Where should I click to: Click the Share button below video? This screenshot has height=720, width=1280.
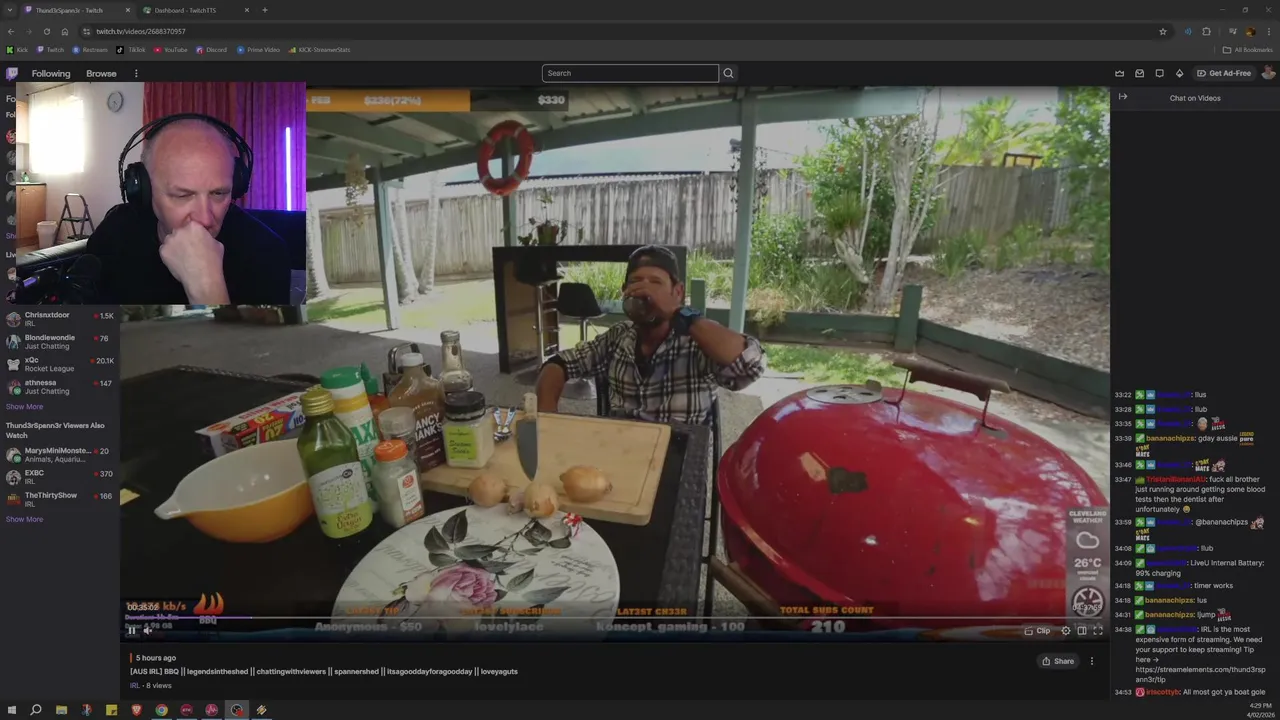(x=1058, y=661)
